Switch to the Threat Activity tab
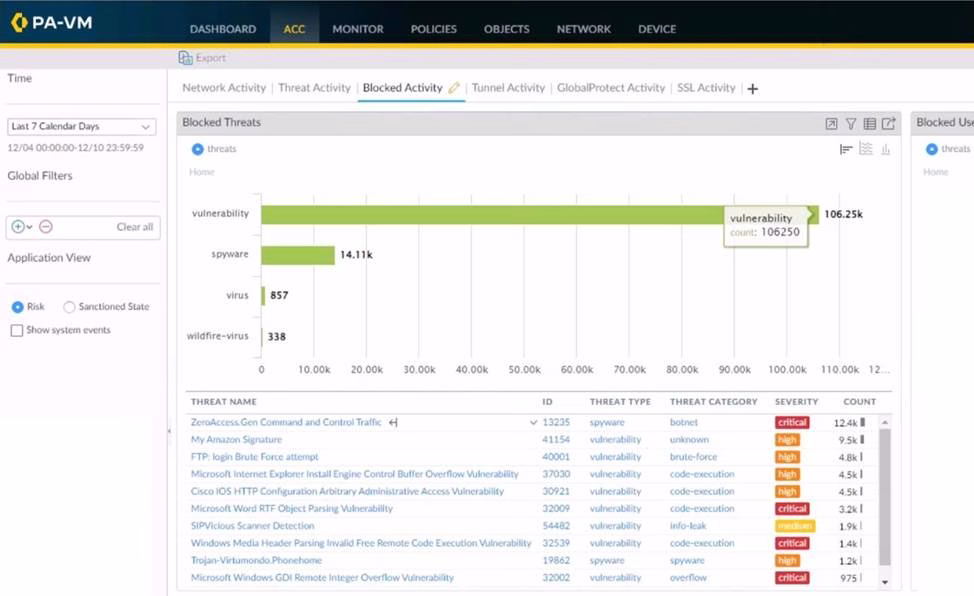Image resolution: width=974 pixels, height=596 pixels. 314,88
